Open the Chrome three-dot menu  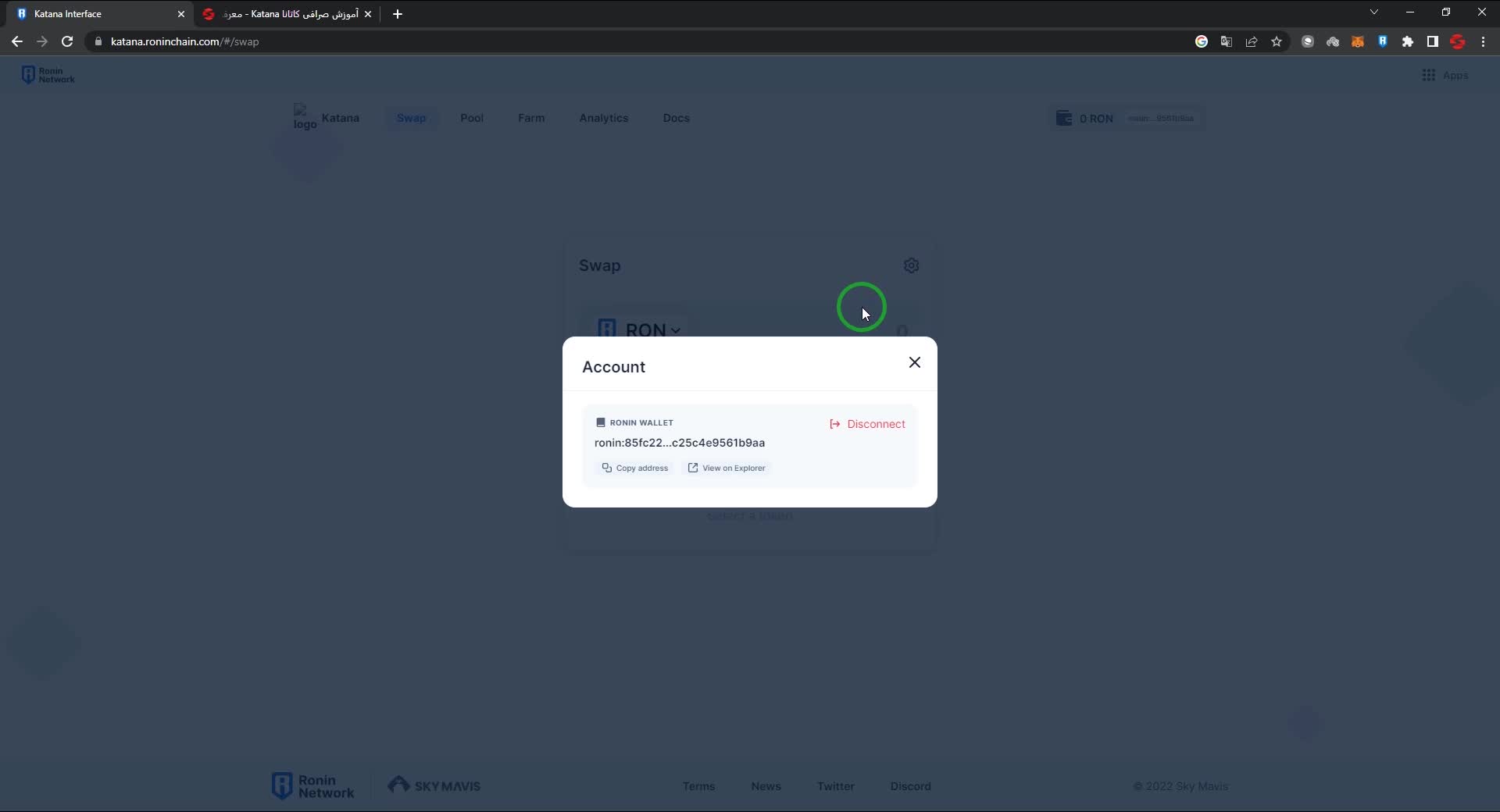click(1483, 42)
